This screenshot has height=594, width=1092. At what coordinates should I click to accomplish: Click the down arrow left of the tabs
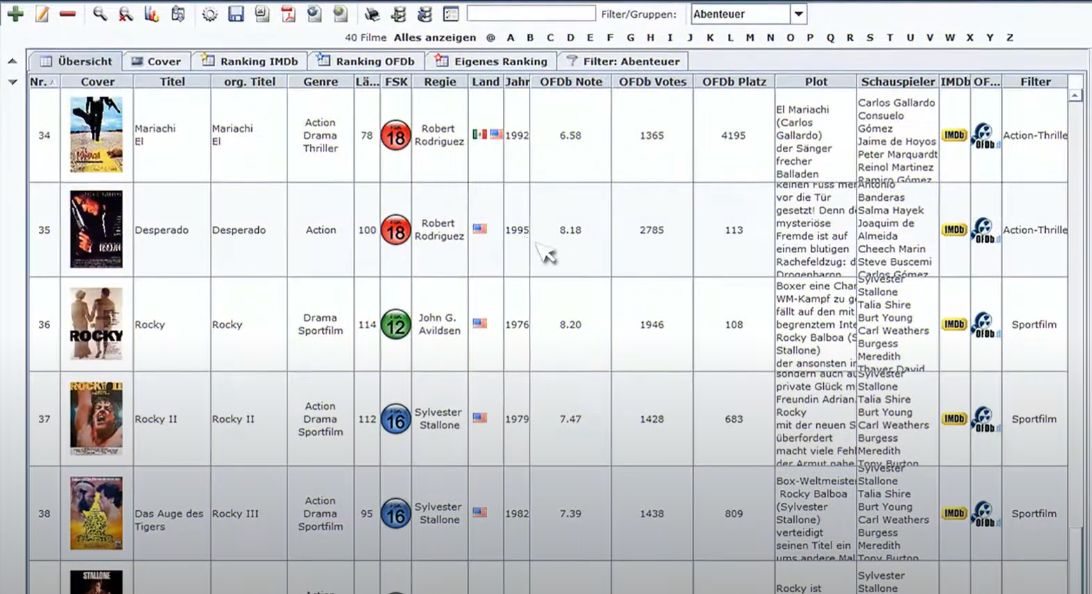coord(13,81)
